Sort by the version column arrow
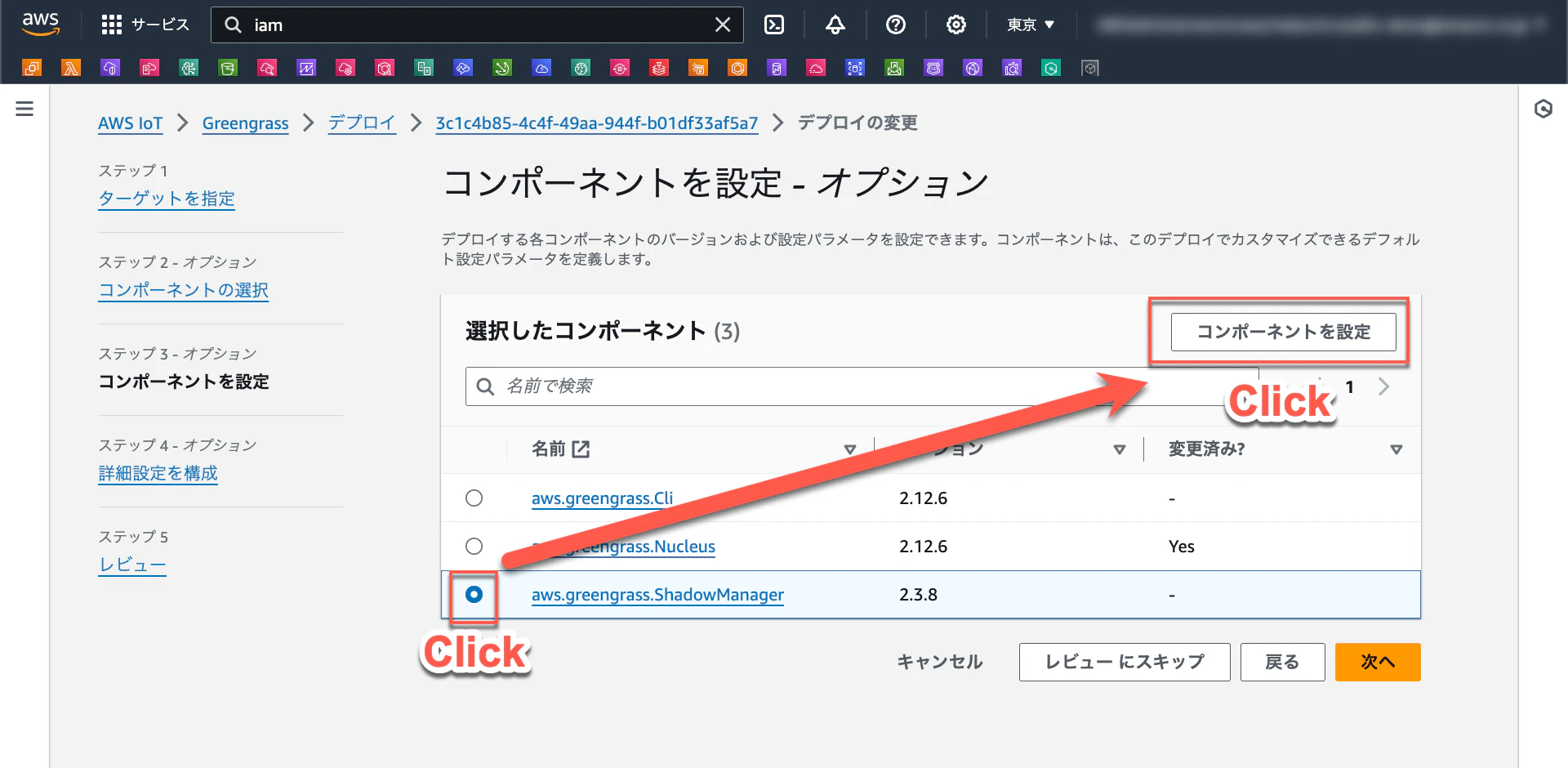 click(1120, 449)
